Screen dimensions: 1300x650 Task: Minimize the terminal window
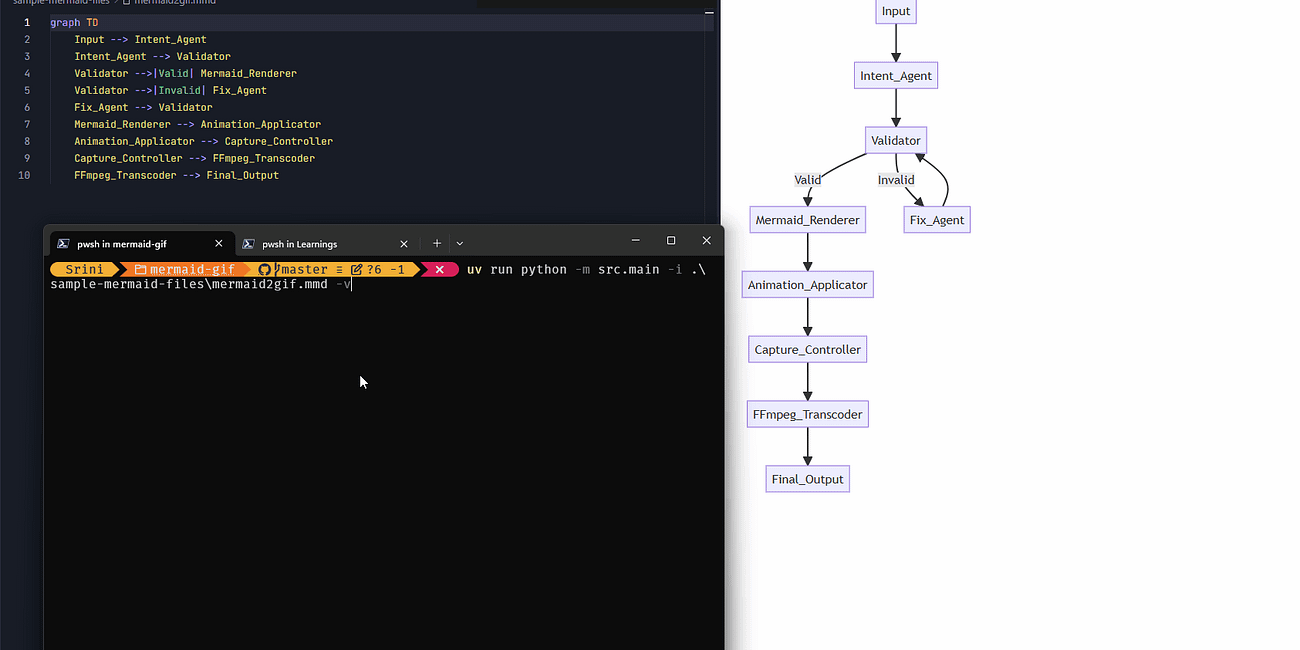click(634, 241)
